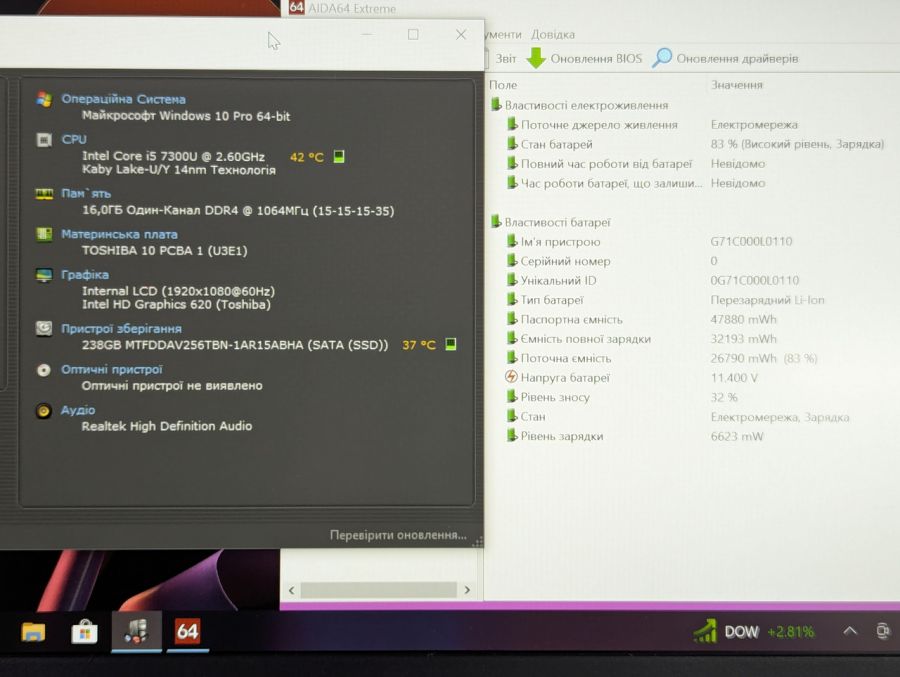Click the DOW stock widget in taskbar
Image resolution: width=900 pixels, height=677 pixels.
pyautogui.click(x=754, y=632)
